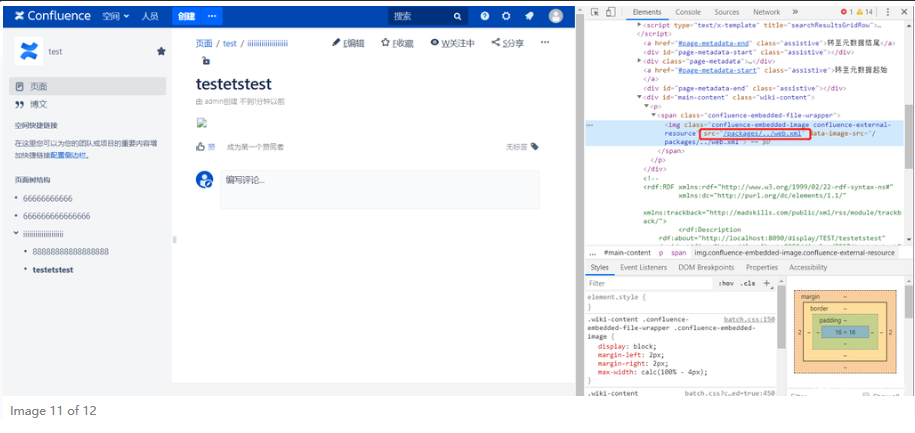Click the sidebar collapse handle
Viewport: 915px width, 433px height.
[174, 239]
